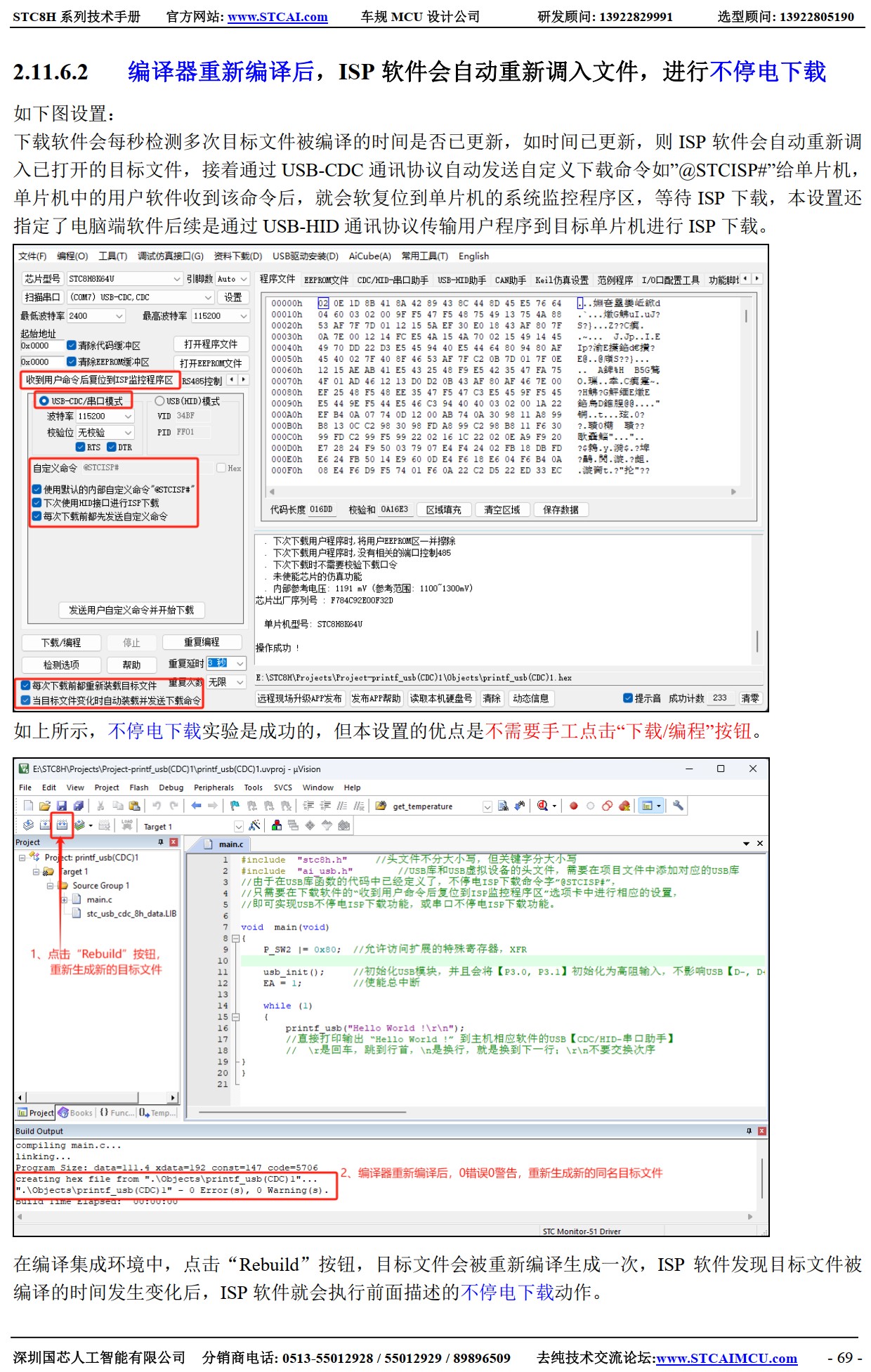Open the www.STCAI.com website link
Viewport: 871px width, 1372px height.
[x=277, y=17]
